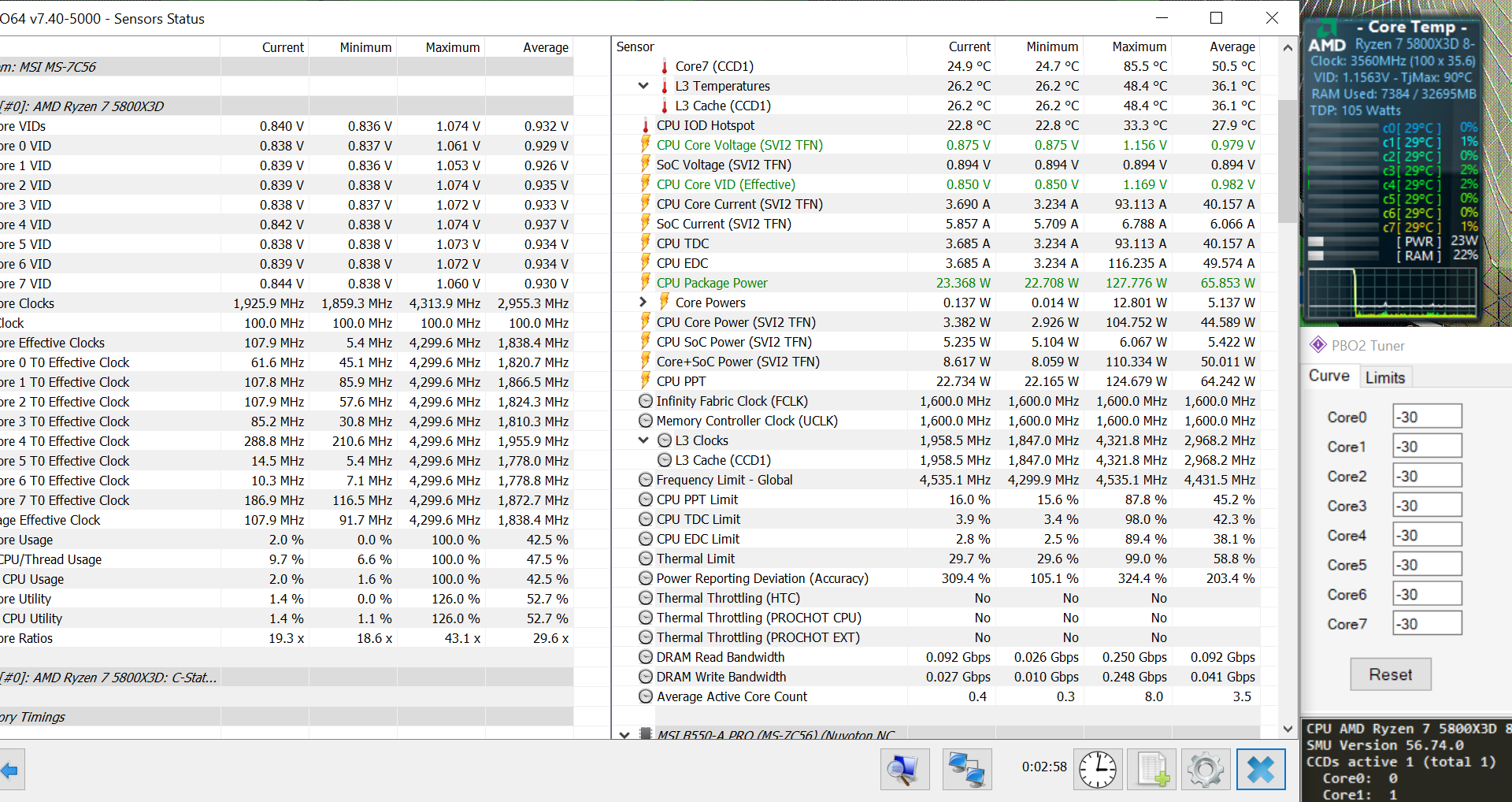Select the Power Reporting Deviation (Accuracy) row
The height and width of the screenshot is (802, 1512).
(x=936, y=578)
